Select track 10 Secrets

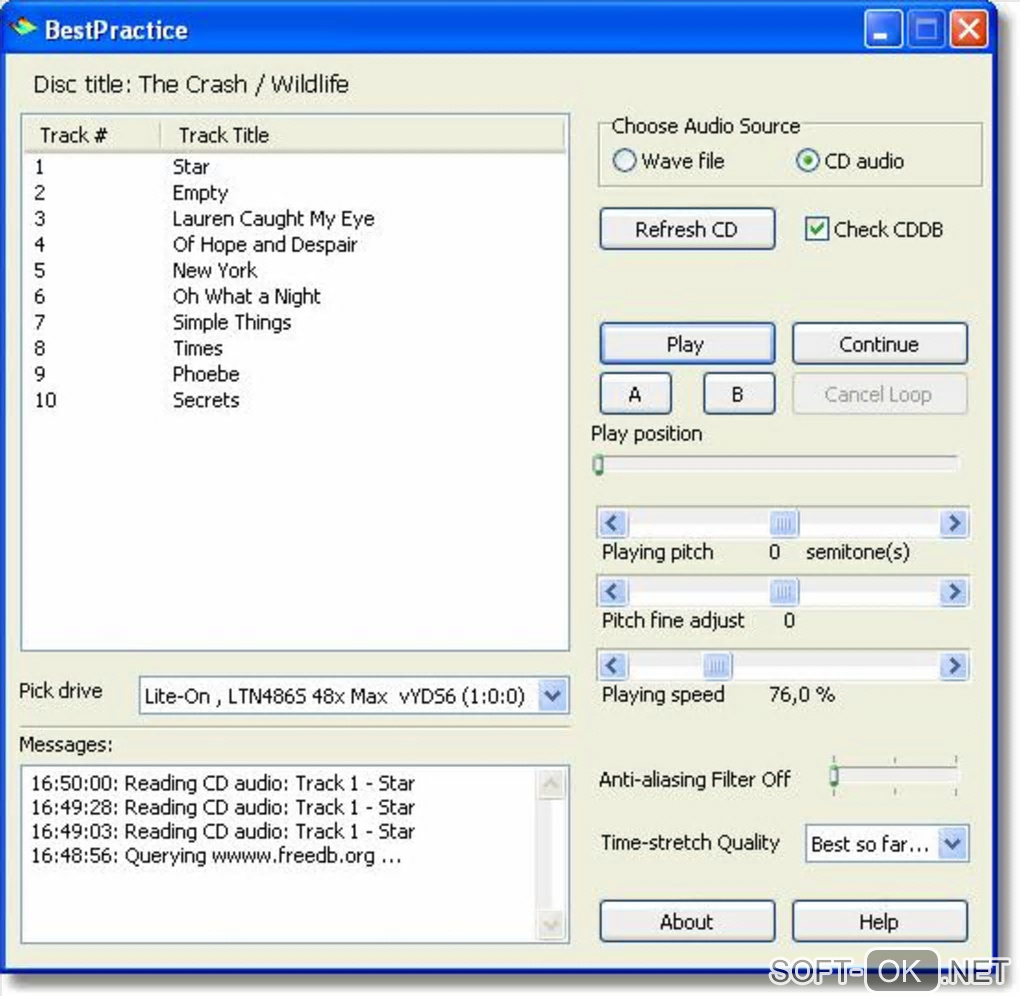pos(294,400)
